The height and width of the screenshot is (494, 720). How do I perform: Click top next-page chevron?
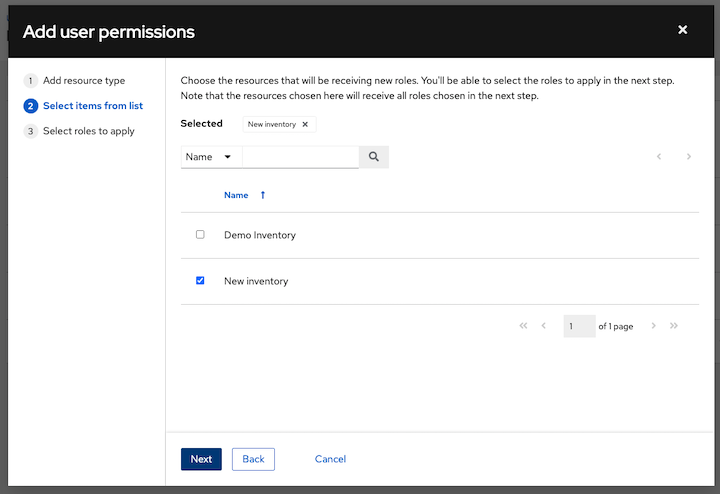tap(689, 157)
